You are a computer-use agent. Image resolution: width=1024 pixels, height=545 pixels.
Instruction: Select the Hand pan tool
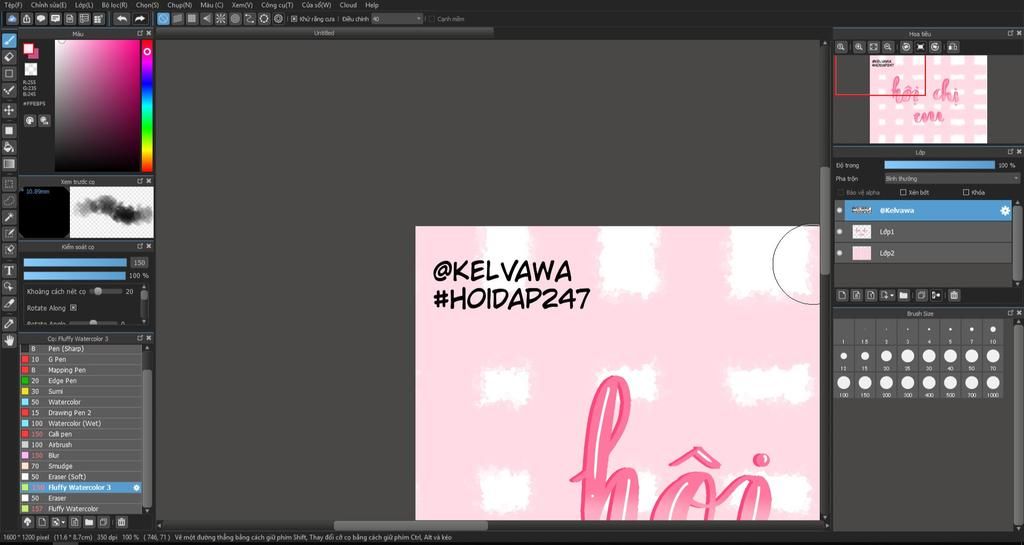pyautogui.click(x=9, y=340)
